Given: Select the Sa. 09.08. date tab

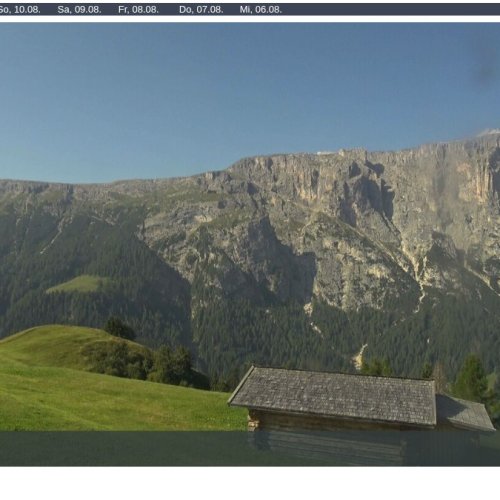Looking at the screenshot, I should pyautogui.click(x=79, y=10).
